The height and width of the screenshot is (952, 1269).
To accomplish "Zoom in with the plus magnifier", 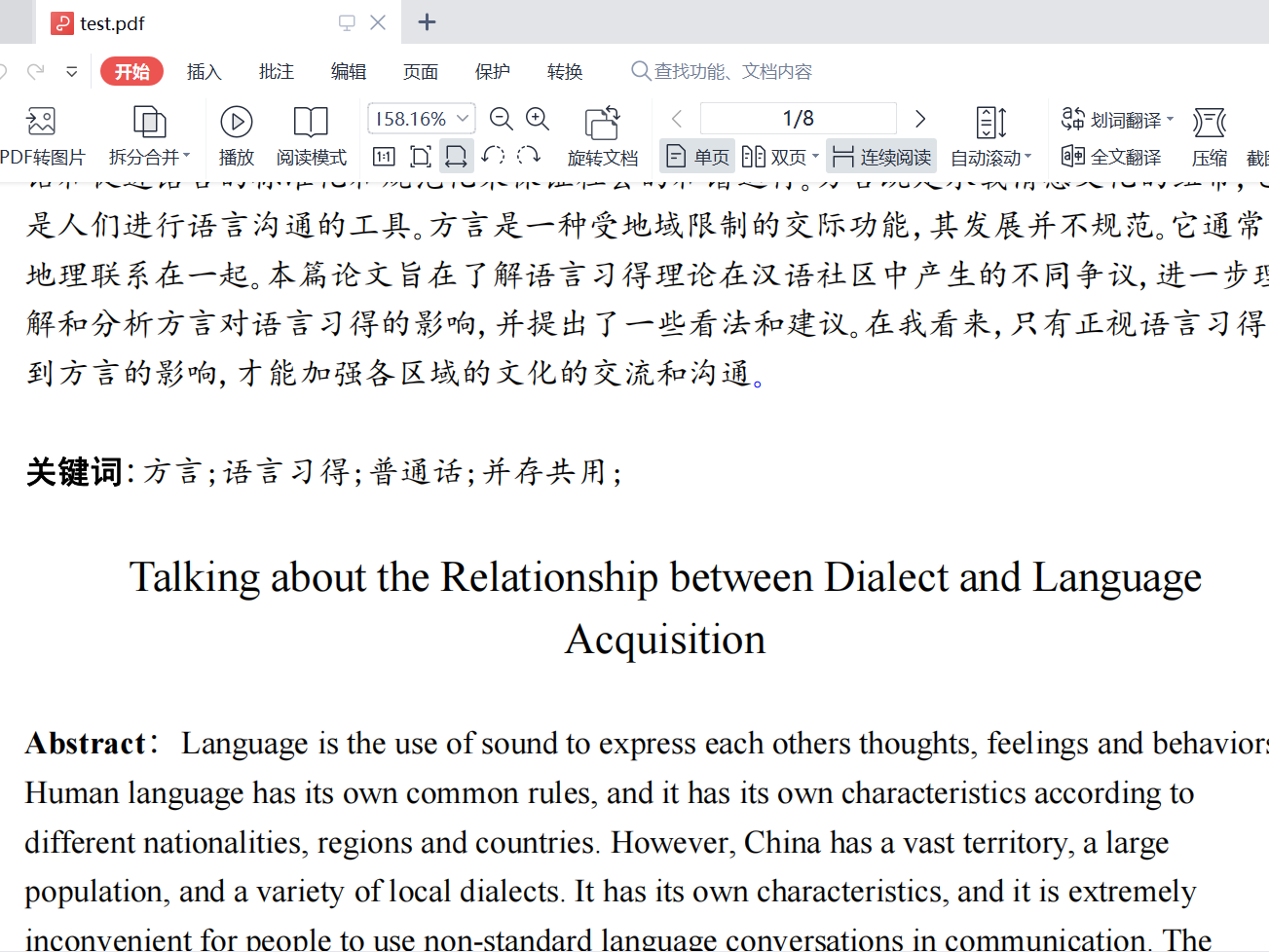I will tap(538, 119).
